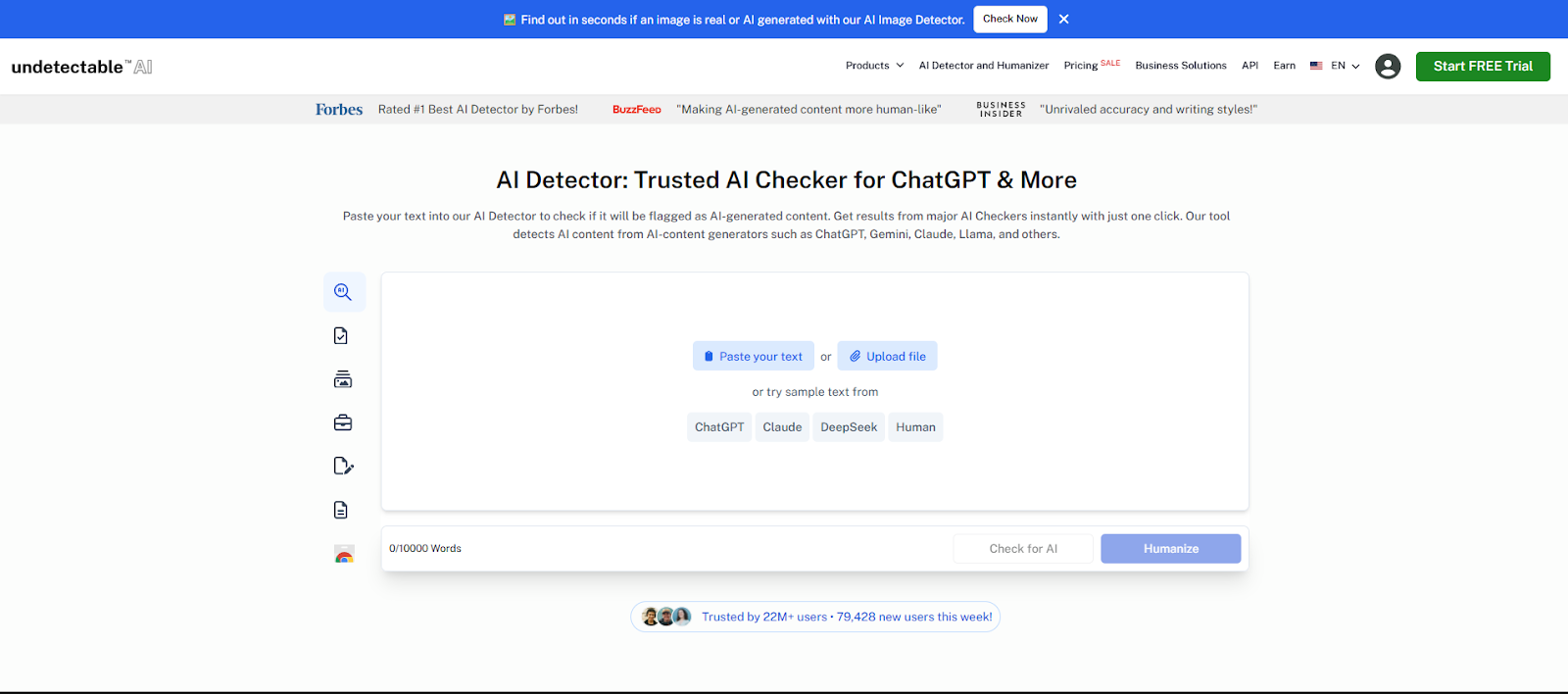Load the Claude sample text
The height and width of the screenshot is (694, 1568).
coord(782,427)
